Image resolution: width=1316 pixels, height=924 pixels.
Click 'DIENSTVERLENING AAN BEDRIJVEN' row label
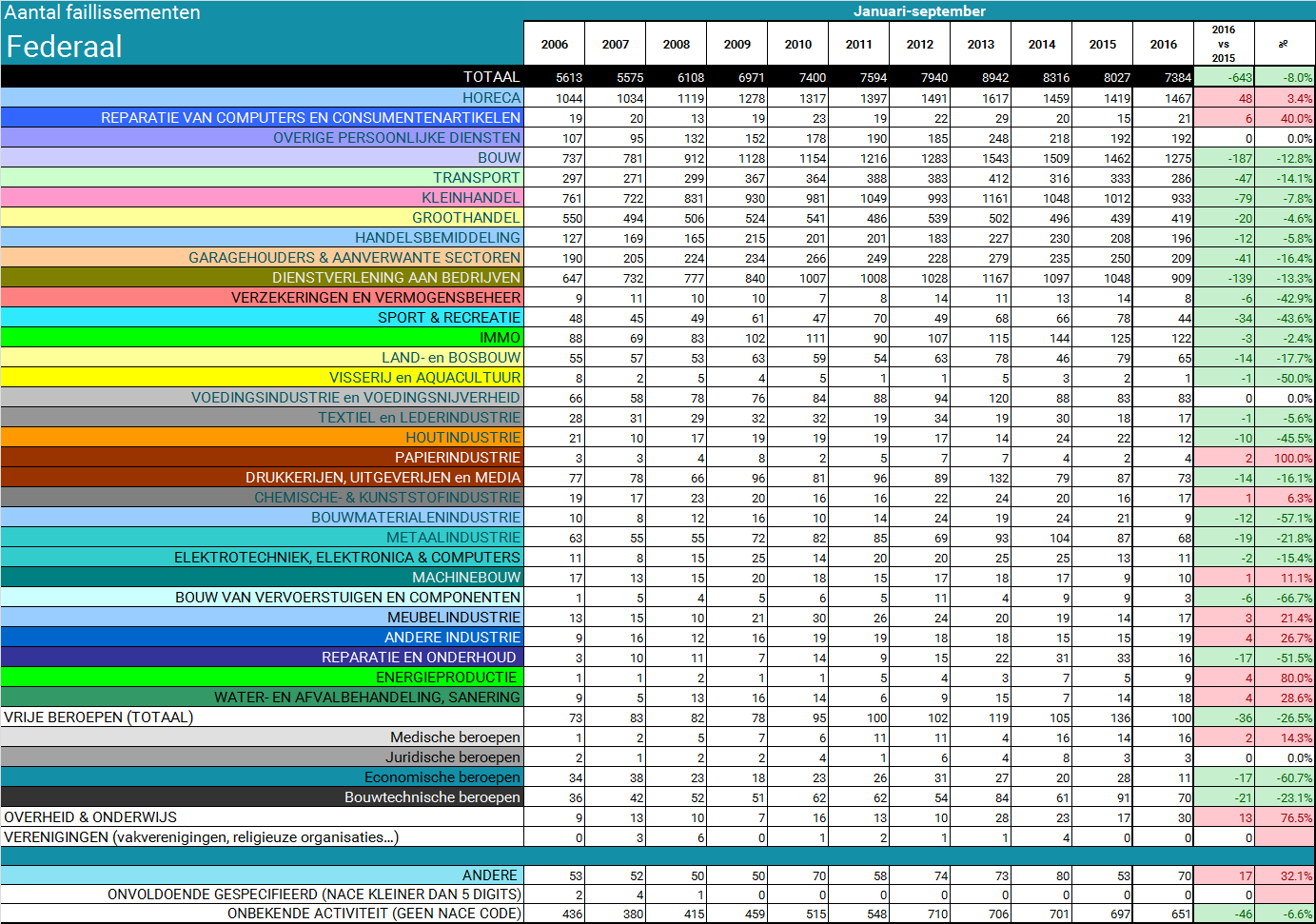point(396,277)
